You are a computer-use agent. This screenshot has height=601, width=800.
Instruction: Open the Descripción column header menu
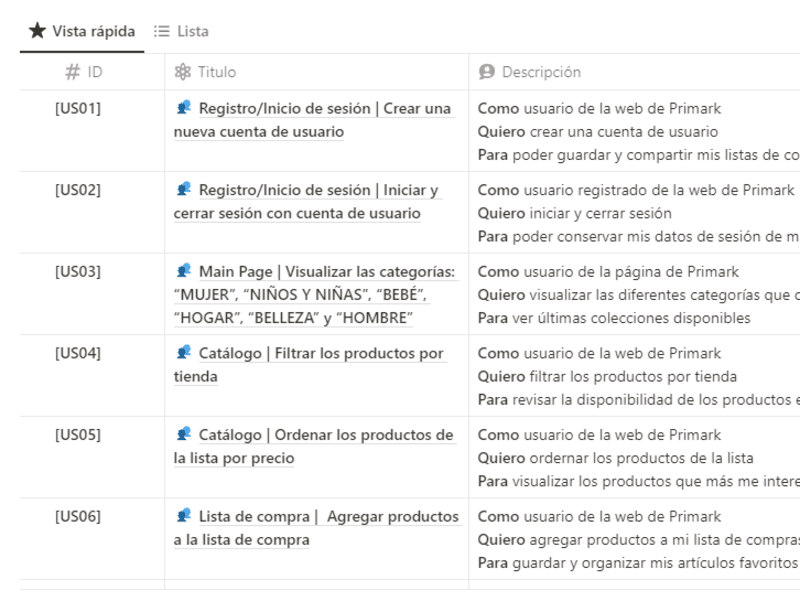tap(634, 72)
